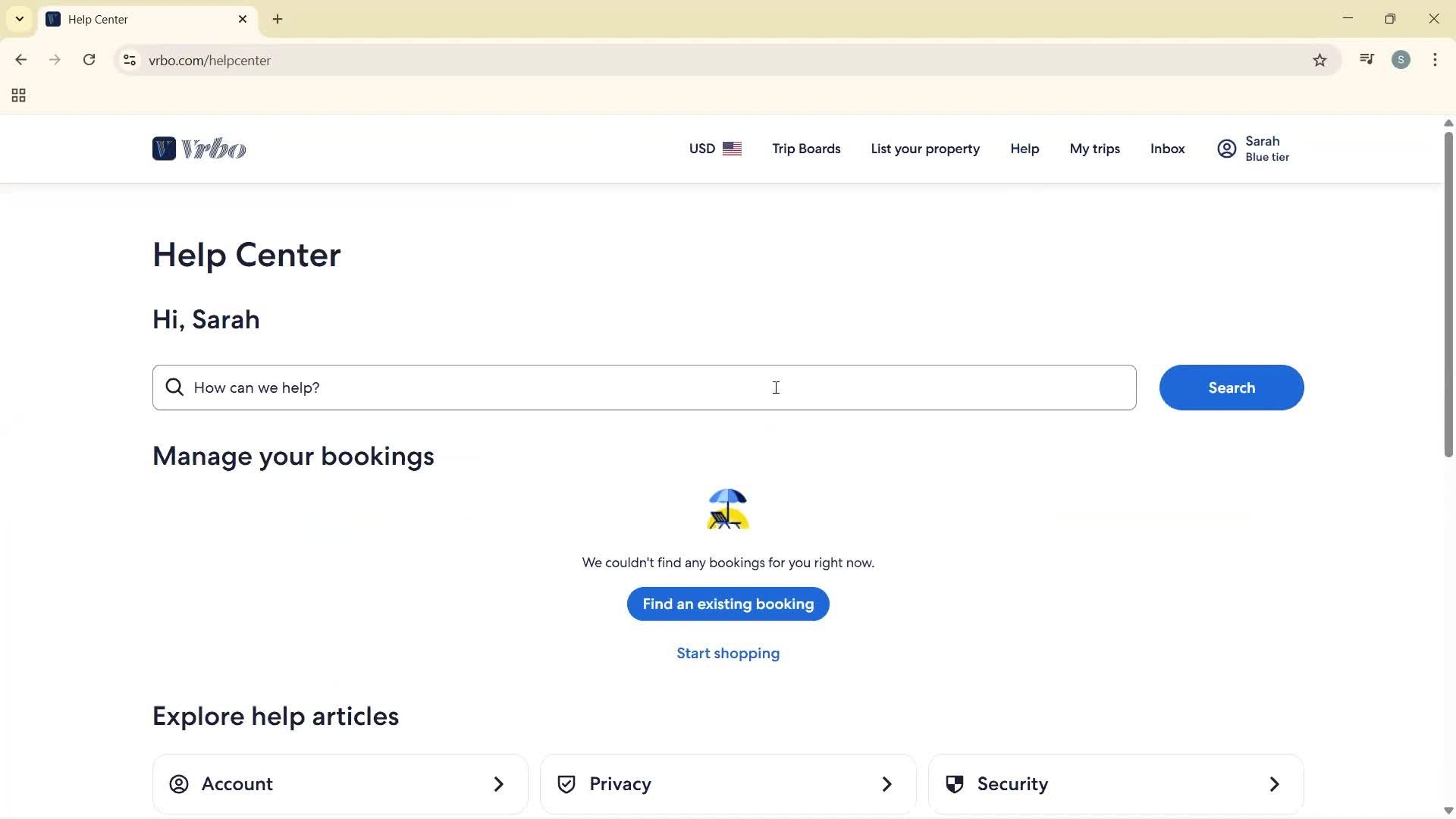
Task: Open My trips from the navigation
Action: [1094, 148]
